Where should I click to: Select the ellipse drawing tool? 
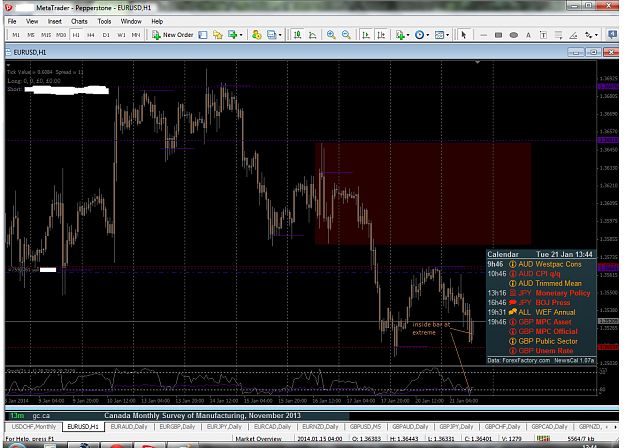click(513, 35)
